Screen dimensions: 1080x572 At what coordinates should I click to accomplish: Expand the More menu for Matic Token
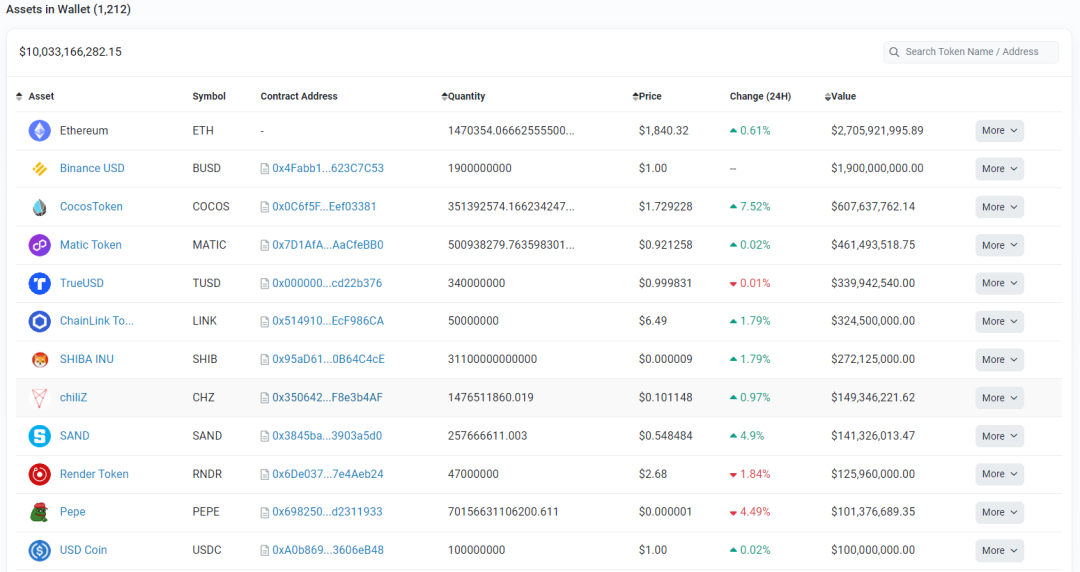point(999,245)
